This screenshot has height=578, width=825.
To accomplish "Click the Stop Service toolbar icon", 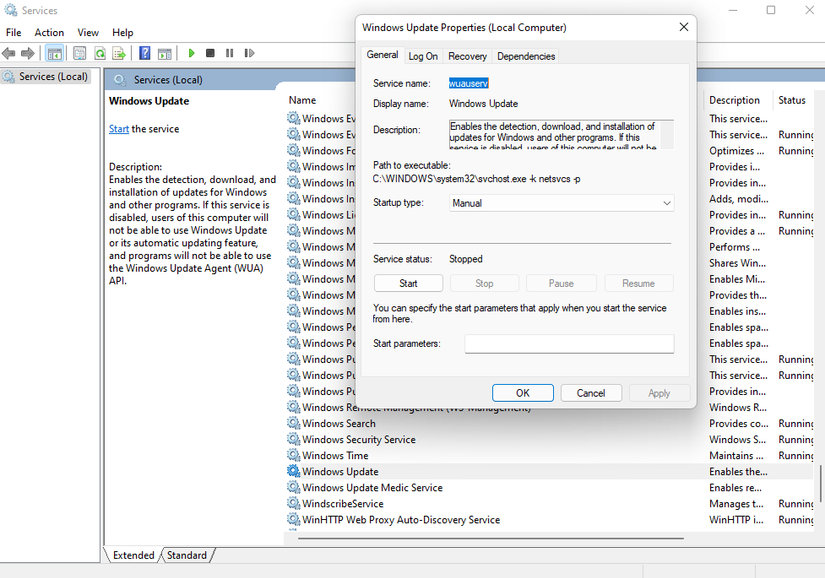I will (x=210, y=53).
